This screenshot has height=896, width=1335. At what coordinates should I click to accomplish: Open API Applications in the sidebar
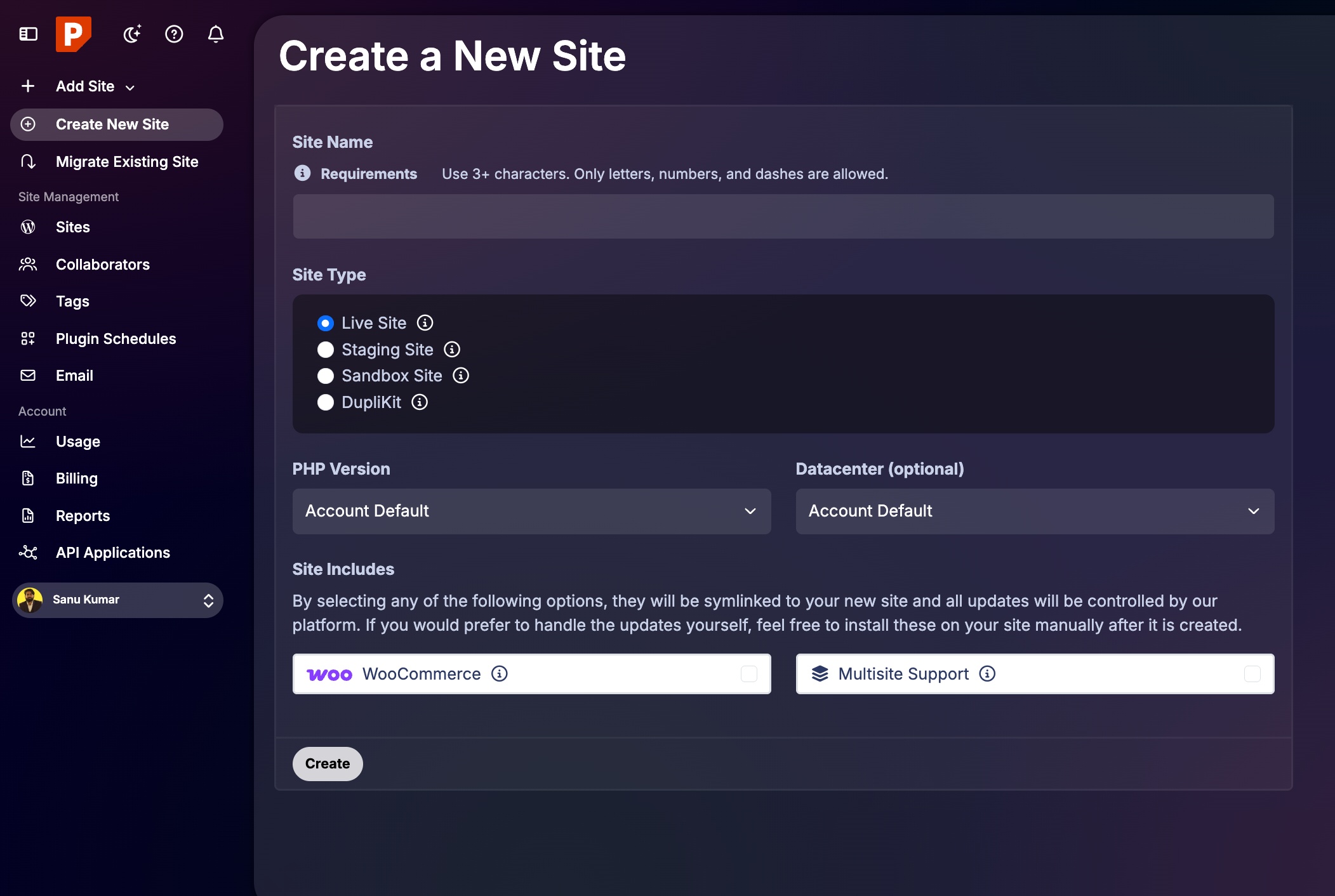(112, 552)
